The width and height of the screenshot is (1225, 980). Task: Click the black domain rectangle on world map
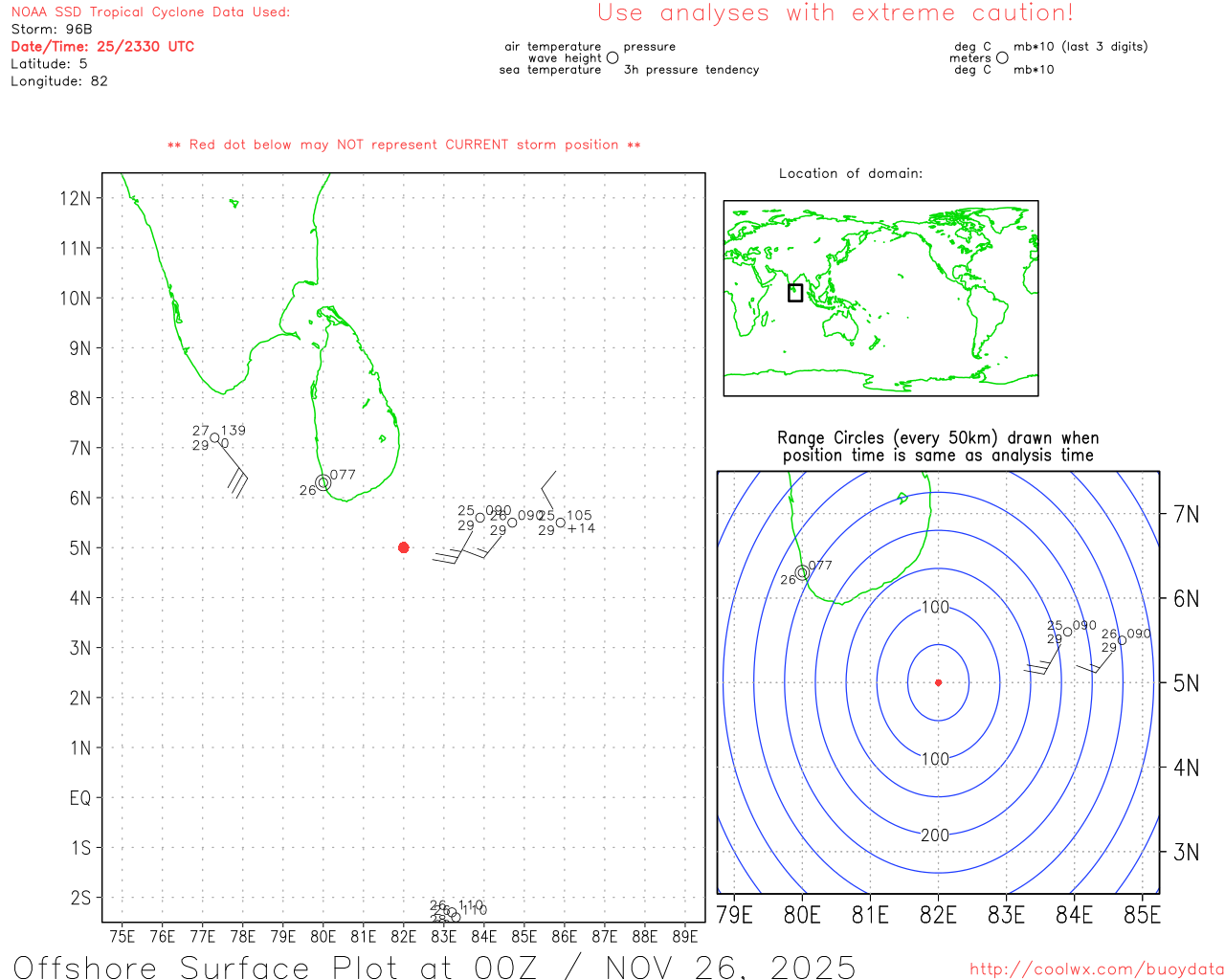795,293
